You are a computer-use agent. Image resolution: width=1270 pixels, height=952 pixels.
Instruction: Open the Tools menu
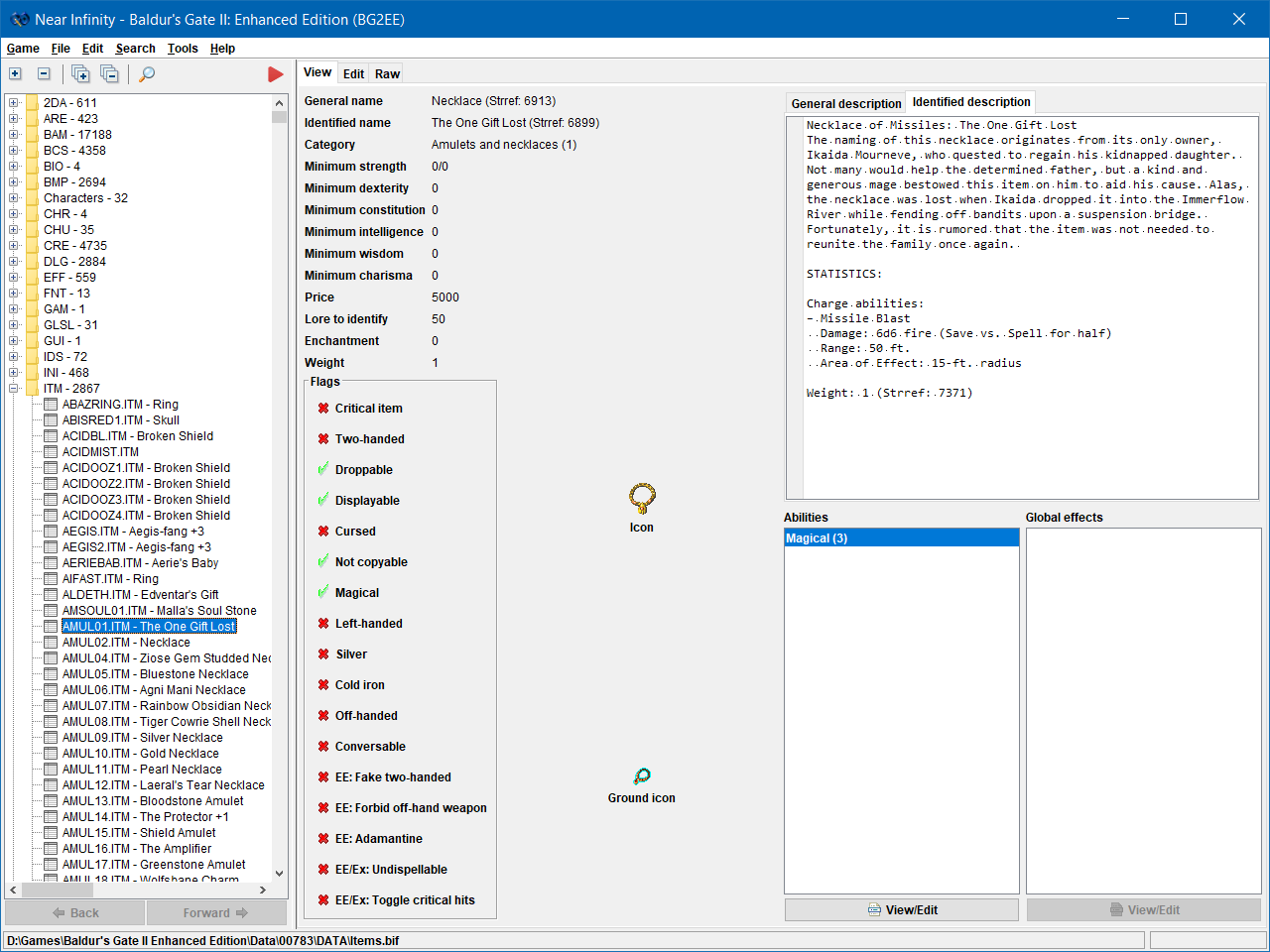tap(183, 49)
